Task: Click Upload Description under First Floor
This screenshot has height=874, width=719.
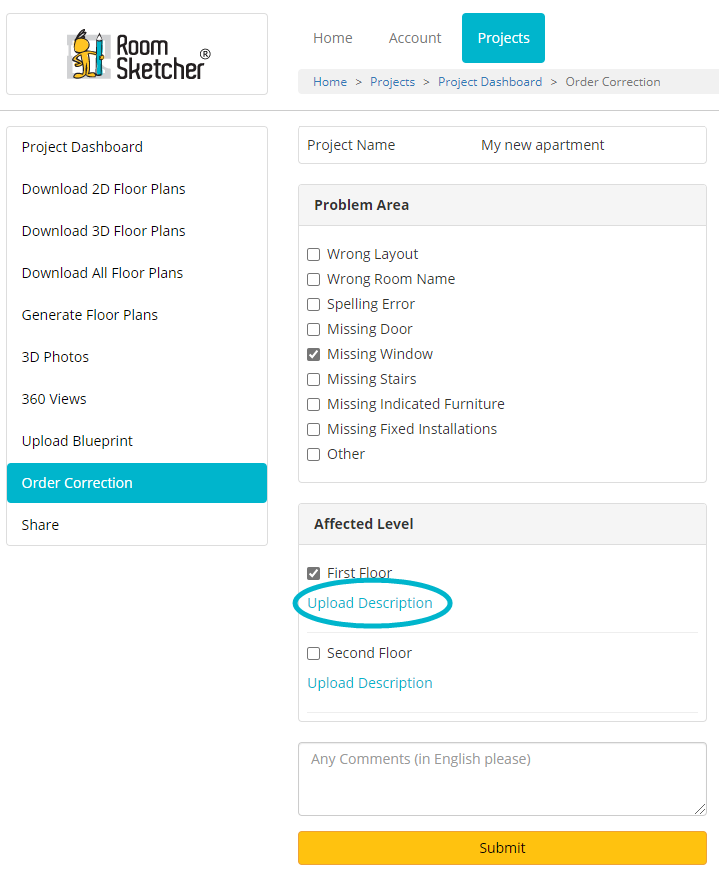Action: [370, 603]
